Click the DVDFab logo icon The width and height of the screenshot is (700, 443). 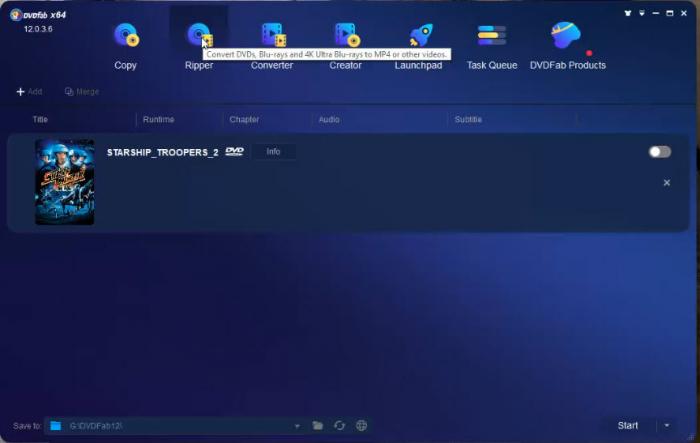click(x=16, y=15)
